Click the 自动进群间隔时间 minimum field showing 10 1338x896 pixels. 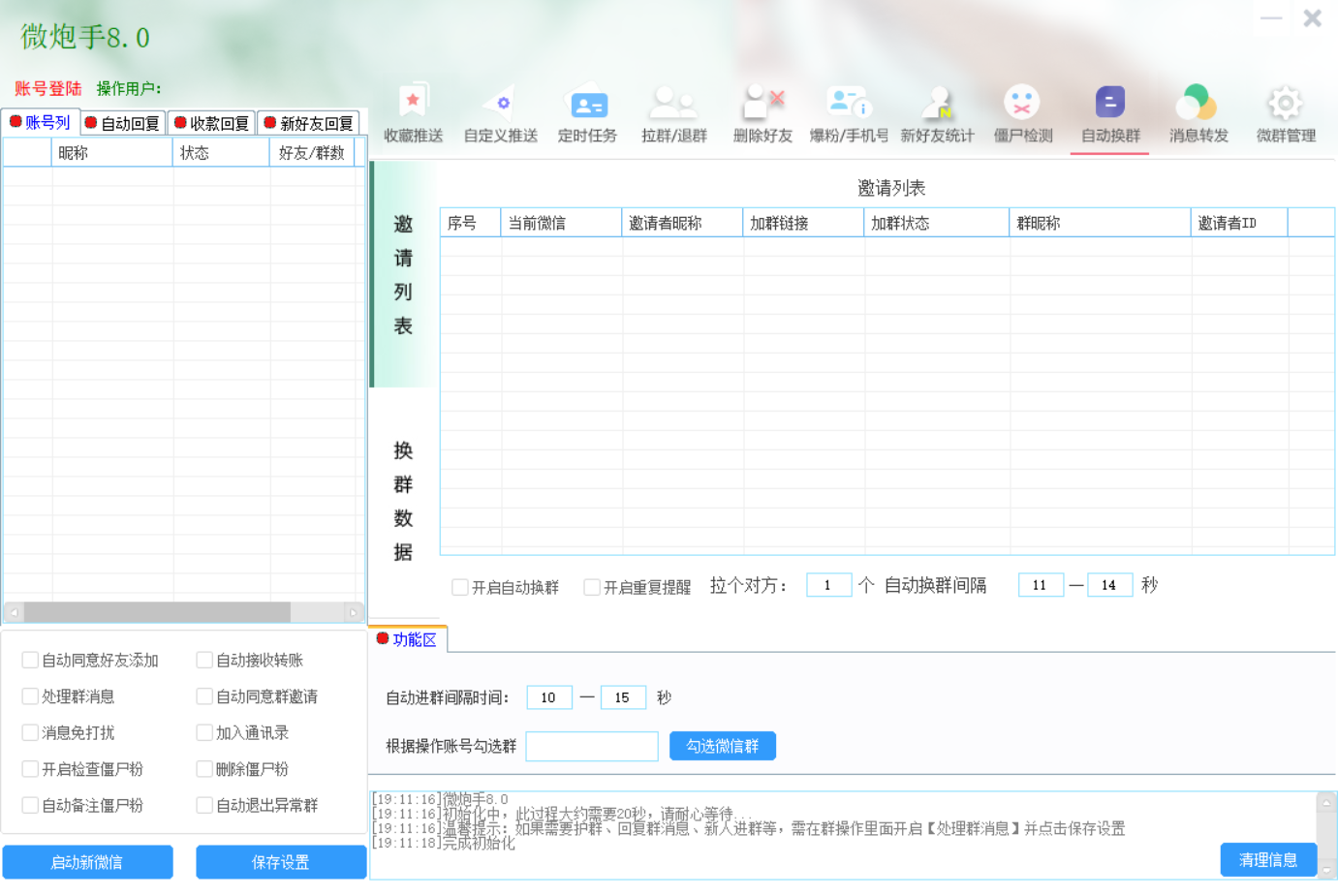coord(549,697)
